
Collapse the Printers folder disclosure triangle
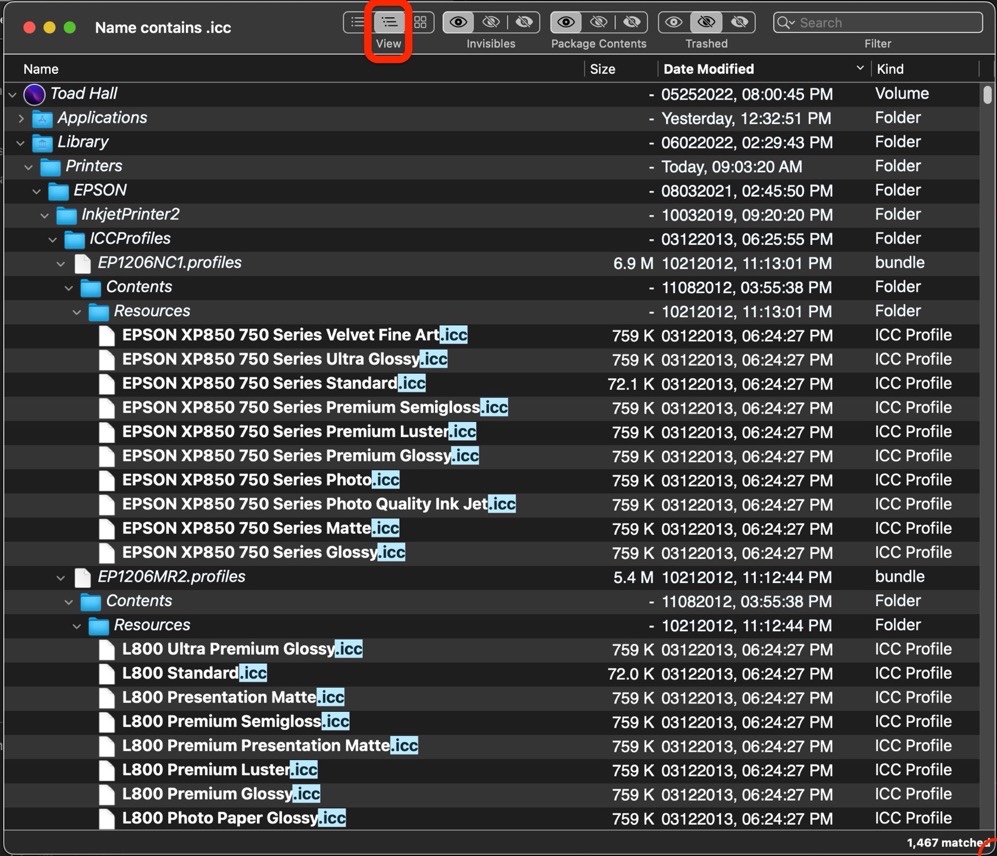point(28,166)
